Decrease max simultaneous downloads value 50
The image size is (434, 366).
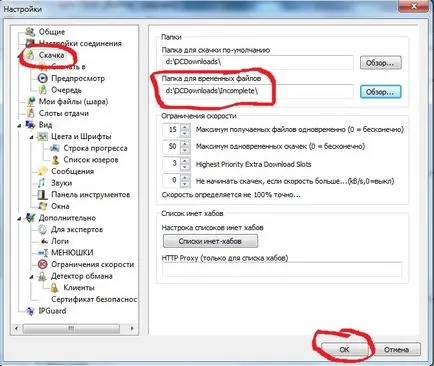[185, 150]
